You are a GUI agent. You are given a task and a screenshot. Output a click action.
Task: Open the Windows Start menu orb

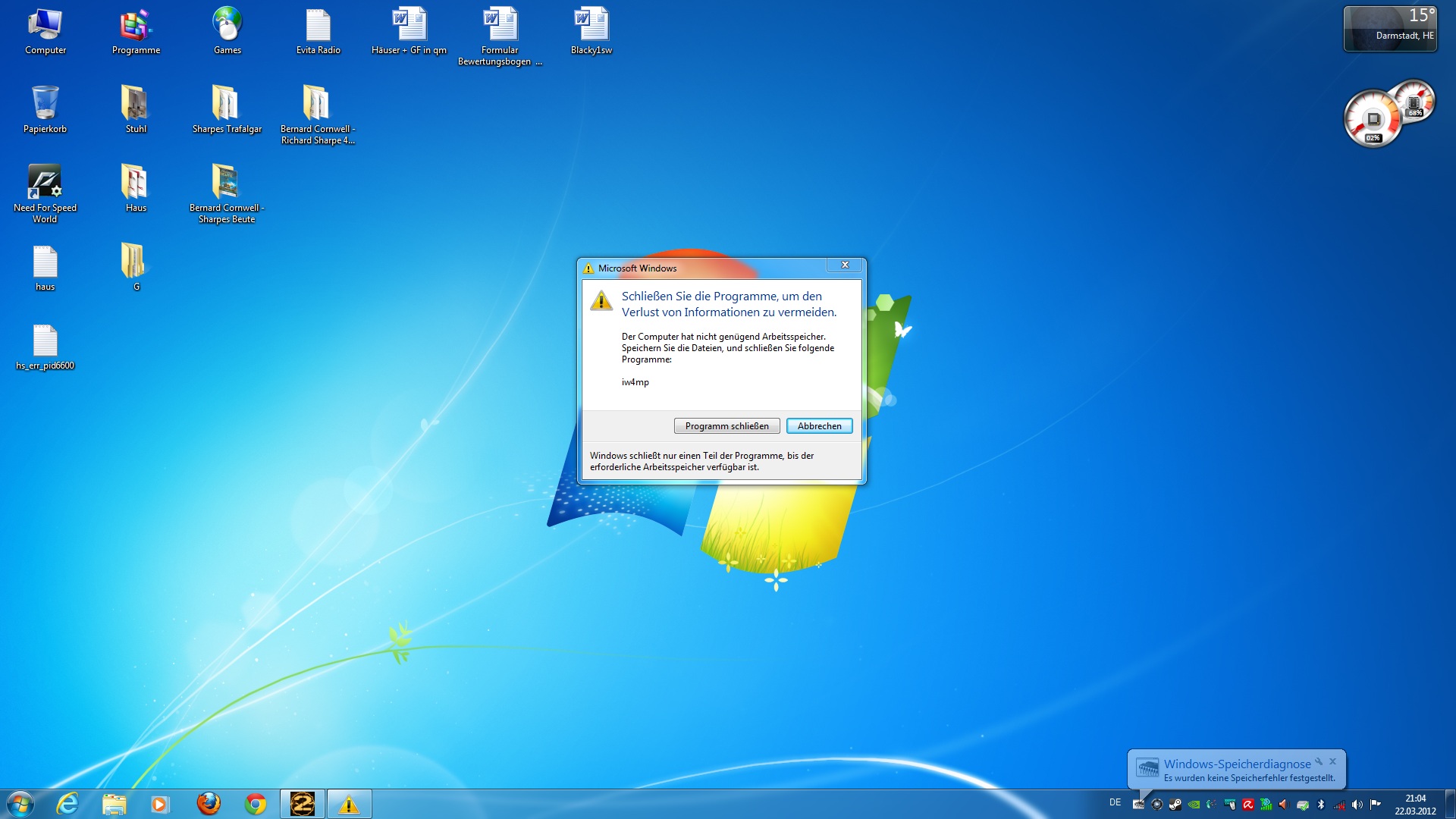(20, 804)
